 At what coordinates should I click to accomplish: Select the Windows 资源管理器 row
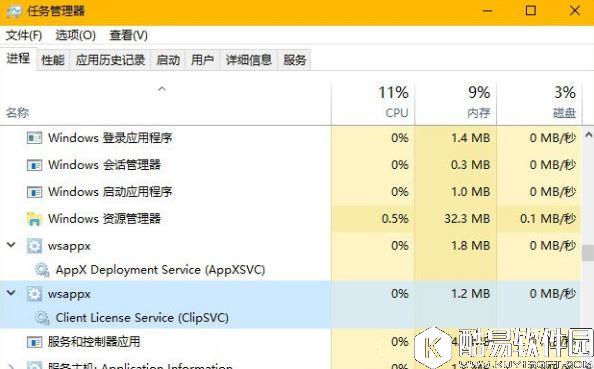[291, 219]
